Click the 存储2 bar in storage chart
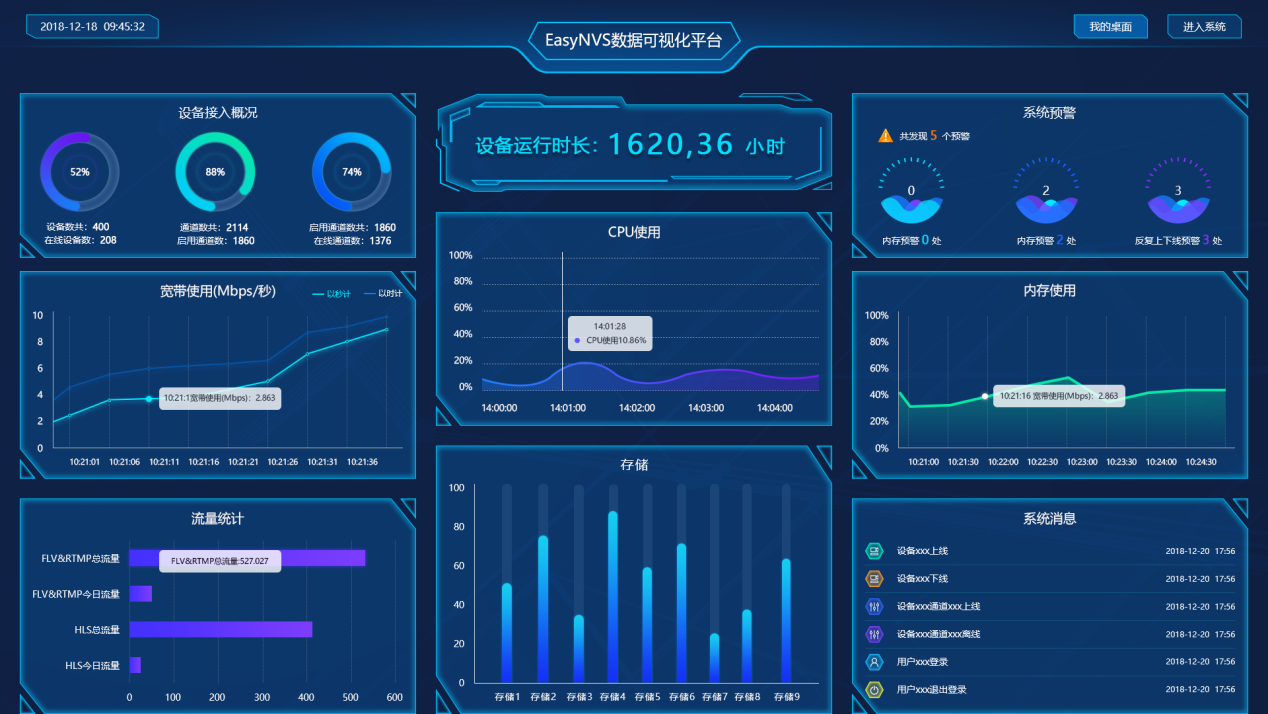This screenshot has width=1268, height=714. (x=543, y=609)
